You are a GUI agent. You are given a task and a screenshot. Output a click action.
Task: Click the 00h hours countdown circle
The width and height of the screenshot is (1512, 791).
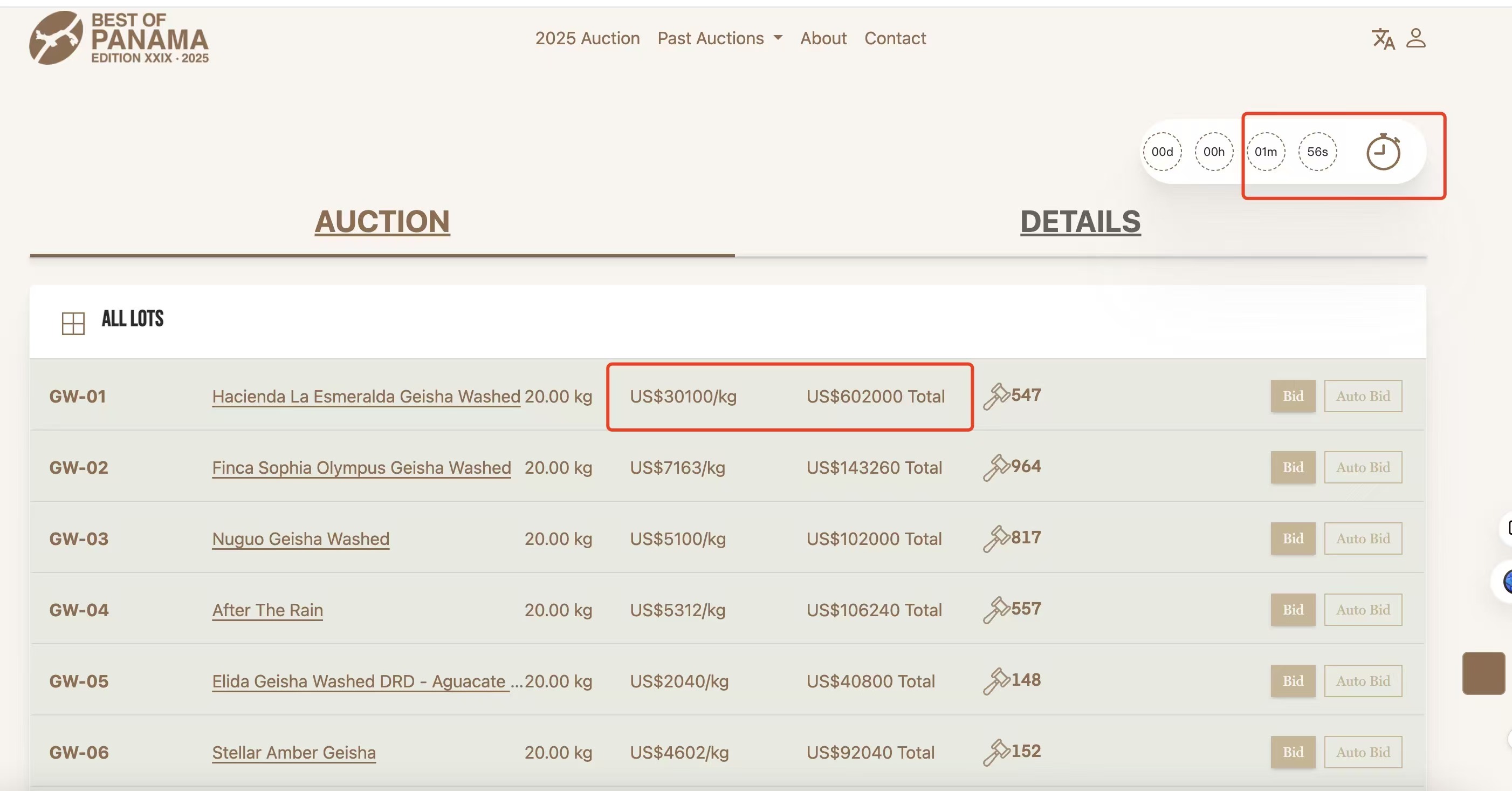[1214, 152]
